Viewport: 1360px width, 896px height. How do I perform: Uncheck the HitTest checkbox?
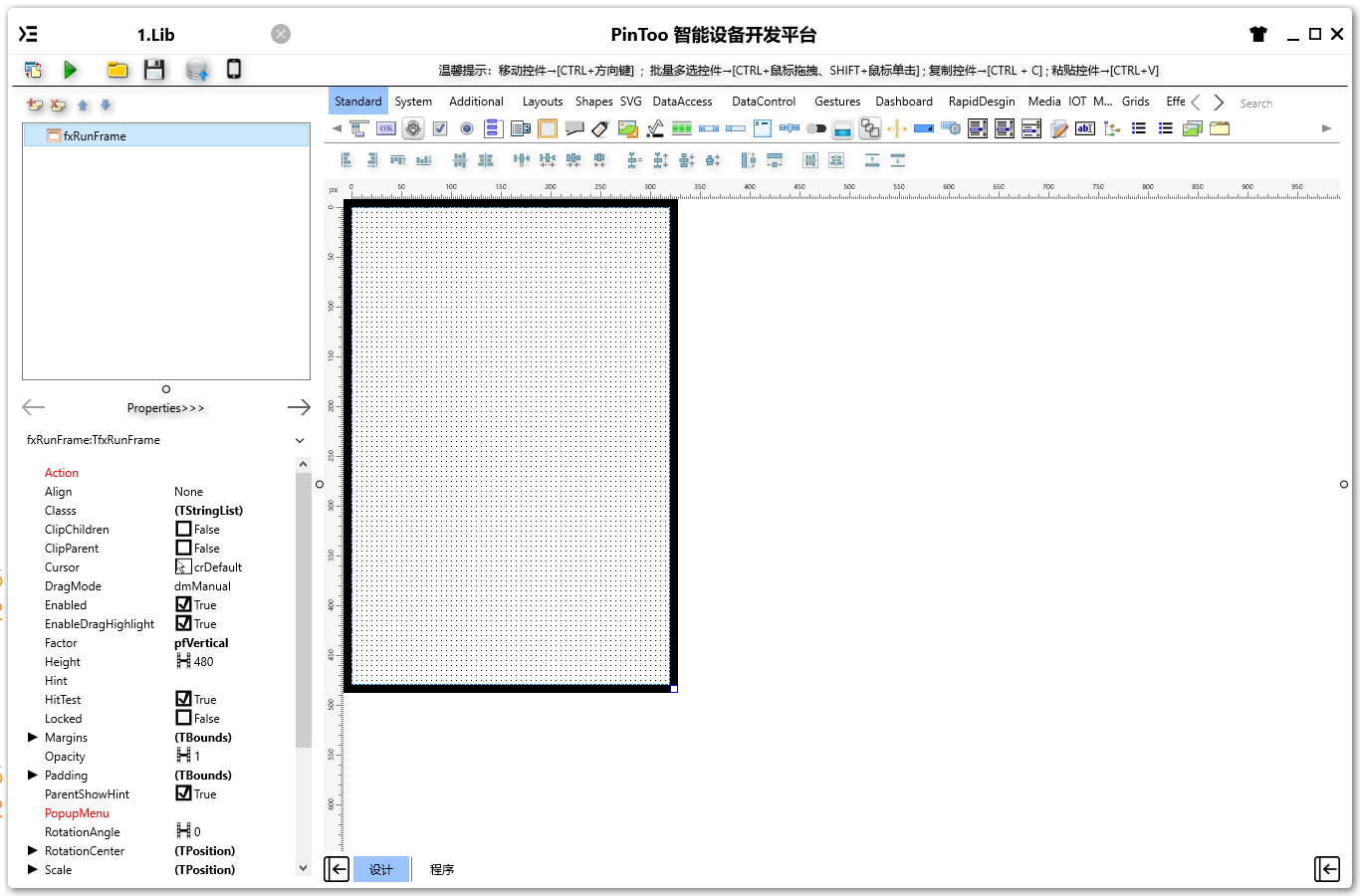tap(183, 699)
